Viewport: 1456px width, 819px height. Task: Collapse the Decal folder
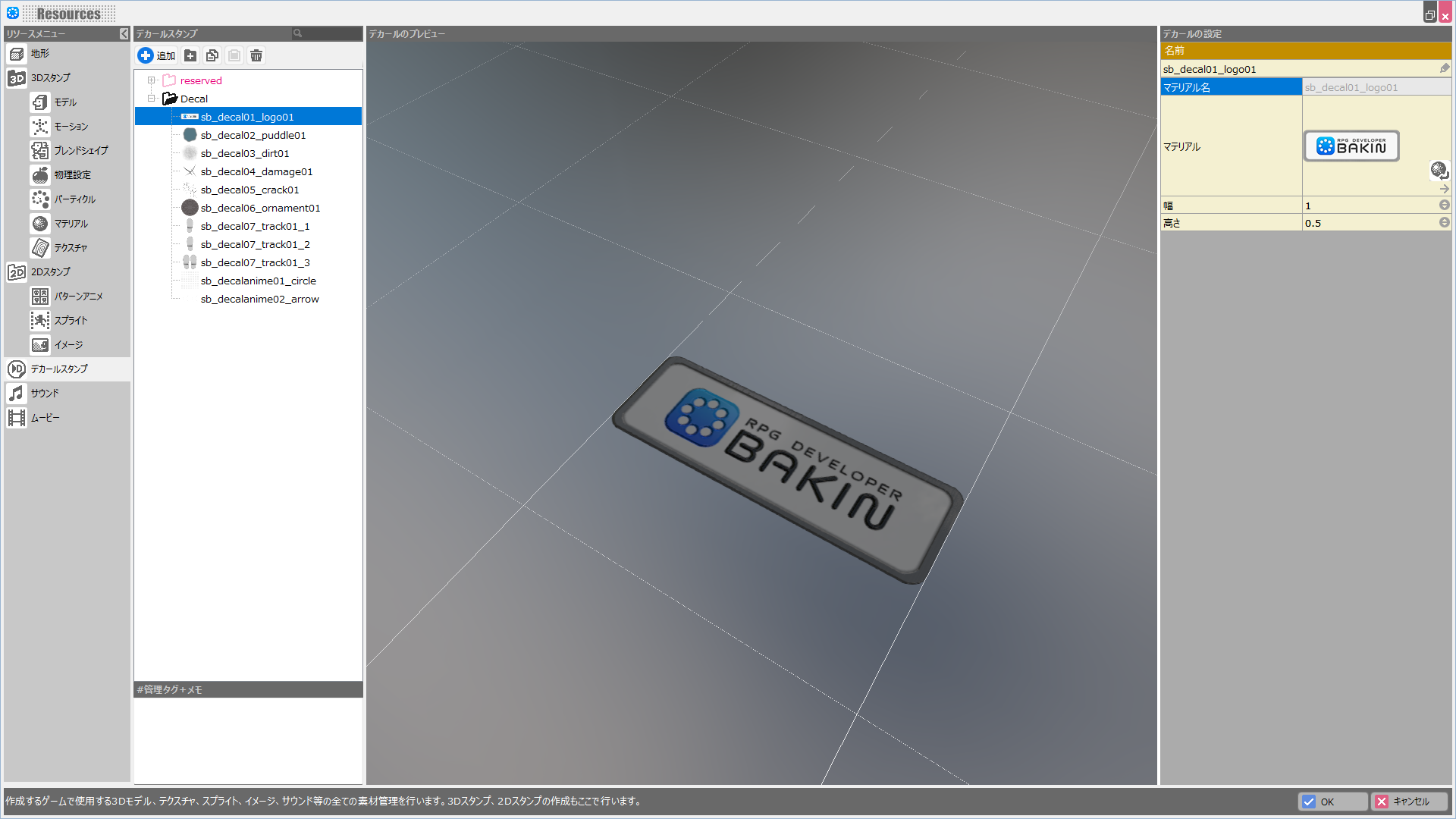click(x=151, y=99)
